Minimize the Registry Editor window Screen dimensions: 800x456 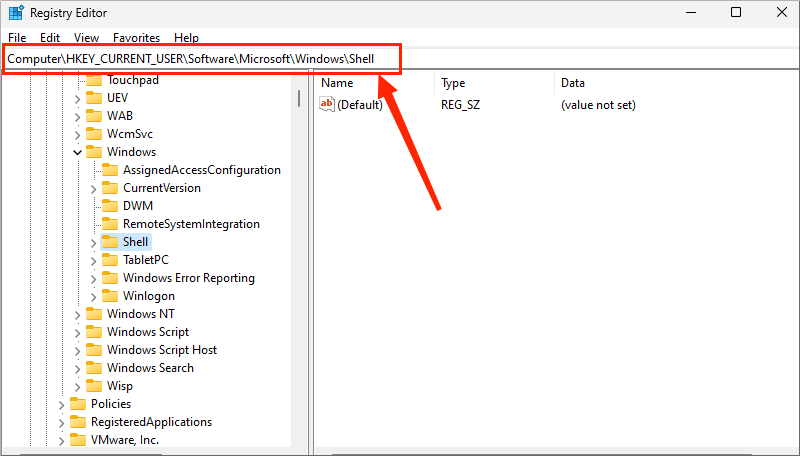(691, 12)
